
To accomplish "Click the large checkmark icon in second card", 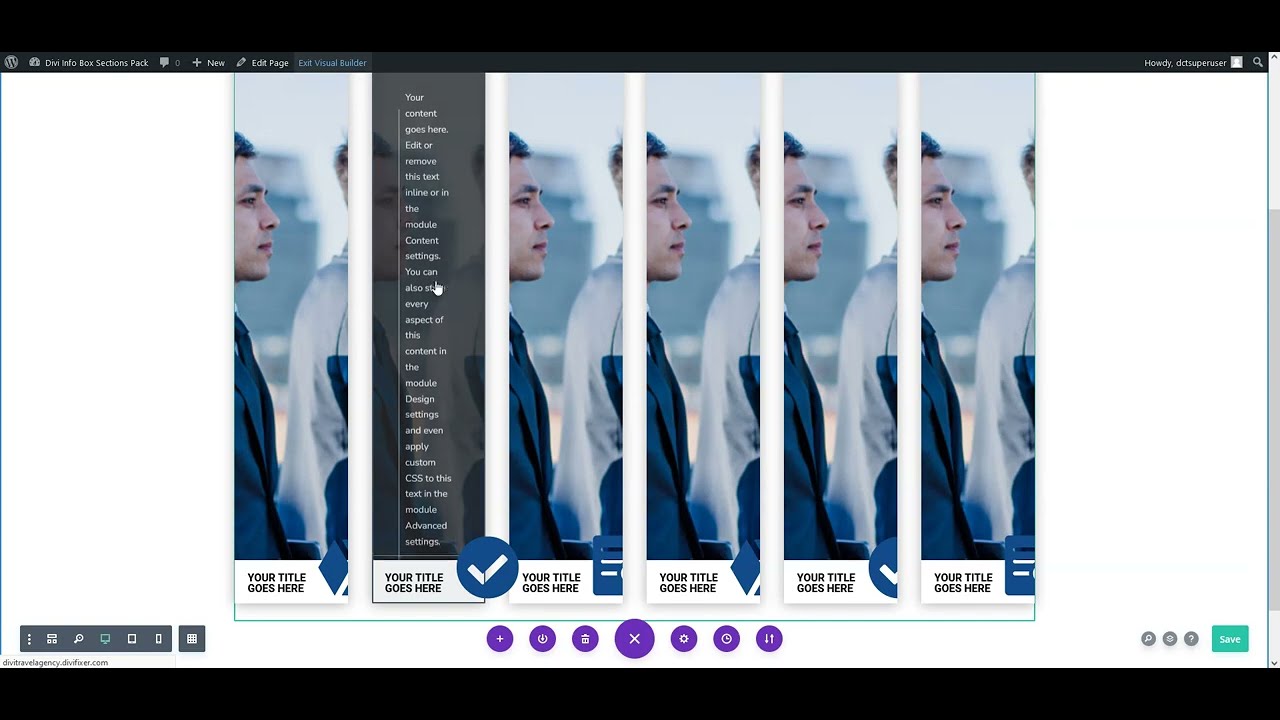I will pos(487,568).
